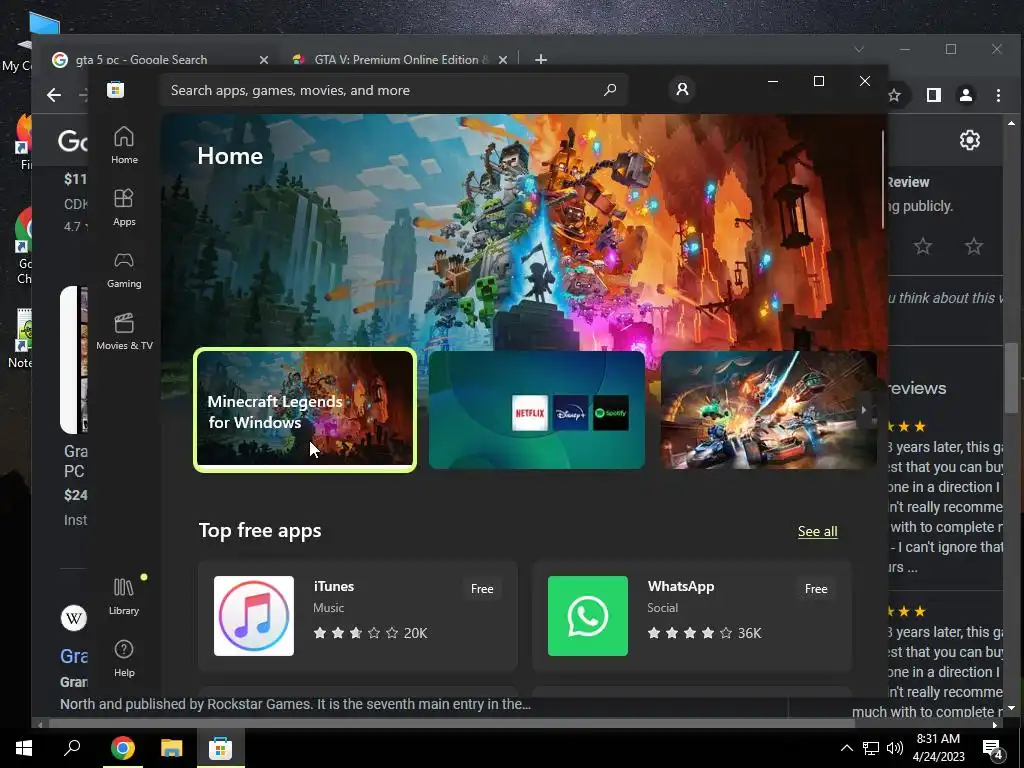
Task: Open the notification center icon
Action: tap(993, 749)
